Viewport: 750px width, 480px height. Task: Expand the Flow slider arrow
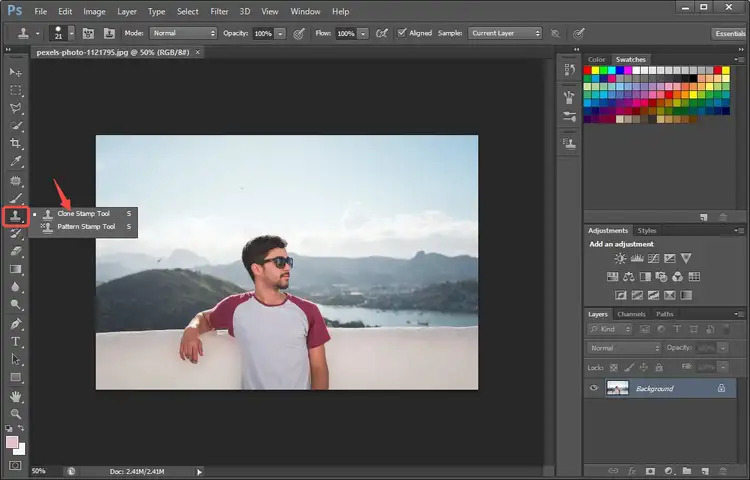[x=364, y=33]
